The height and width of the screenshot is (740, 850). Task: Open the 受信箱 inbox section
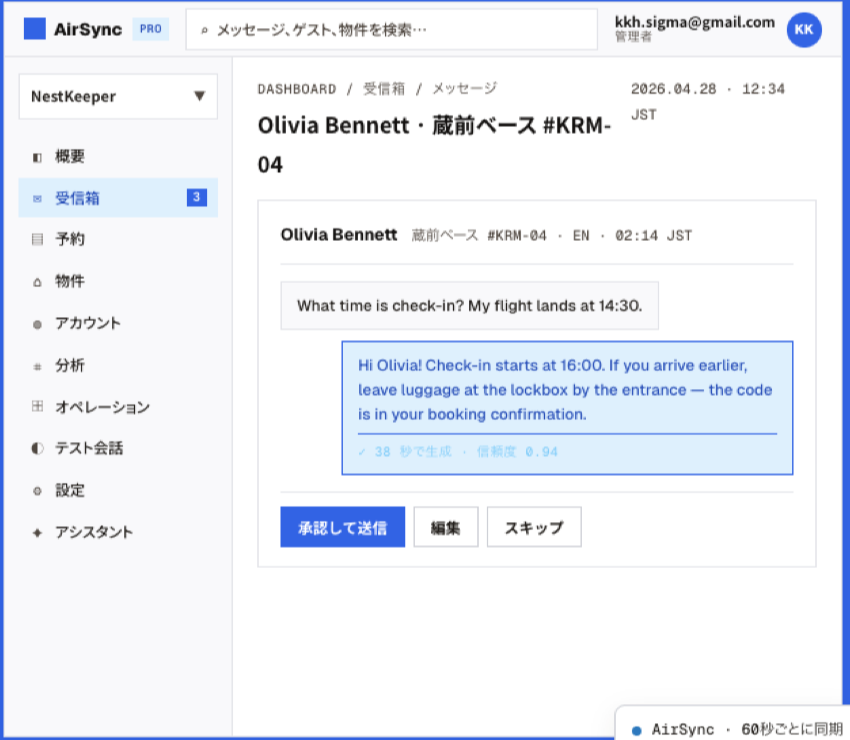[118, 198]
